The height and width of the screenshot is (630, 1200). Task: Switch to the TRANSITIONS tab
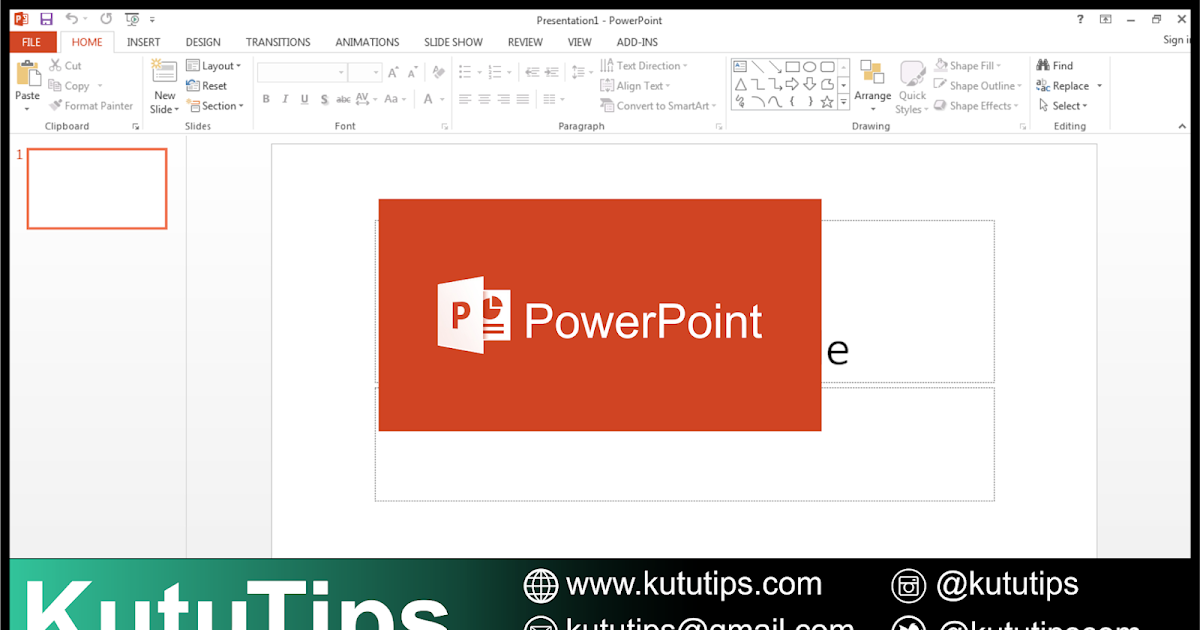[278, 42]
